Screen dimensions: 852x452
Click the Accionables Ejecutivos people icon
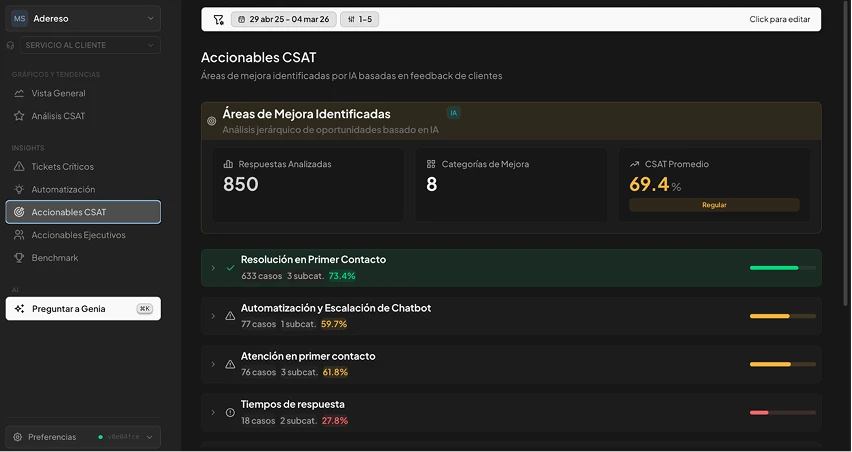(19, 235)
